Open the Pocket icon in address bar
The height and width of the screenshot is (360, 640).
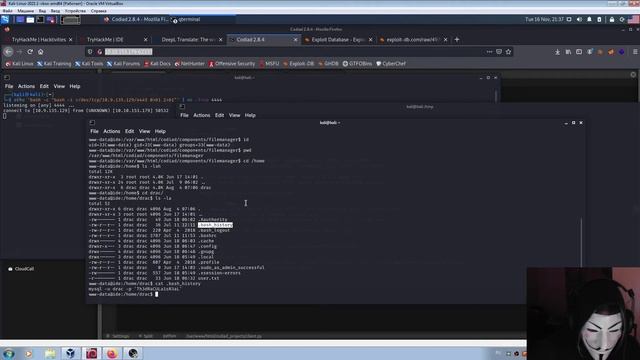click(x=499, y=52)
